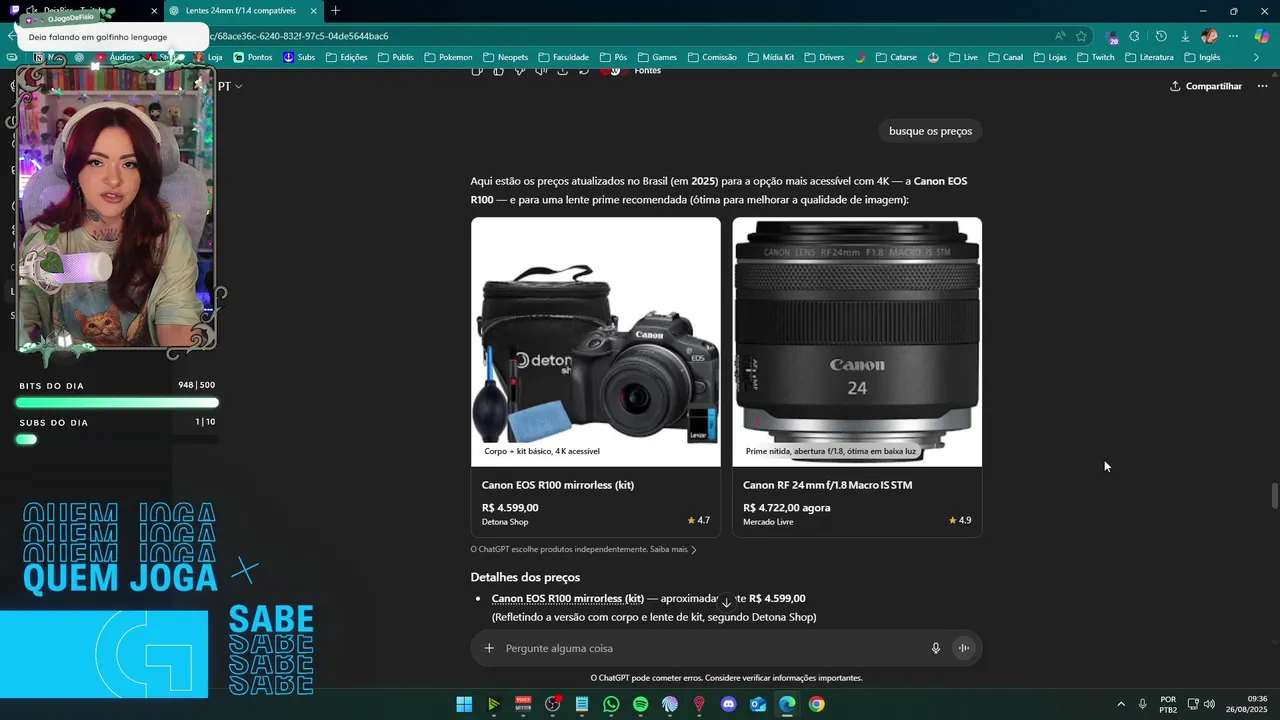Click the R$ 4.599,00 card price

(510, 508)
